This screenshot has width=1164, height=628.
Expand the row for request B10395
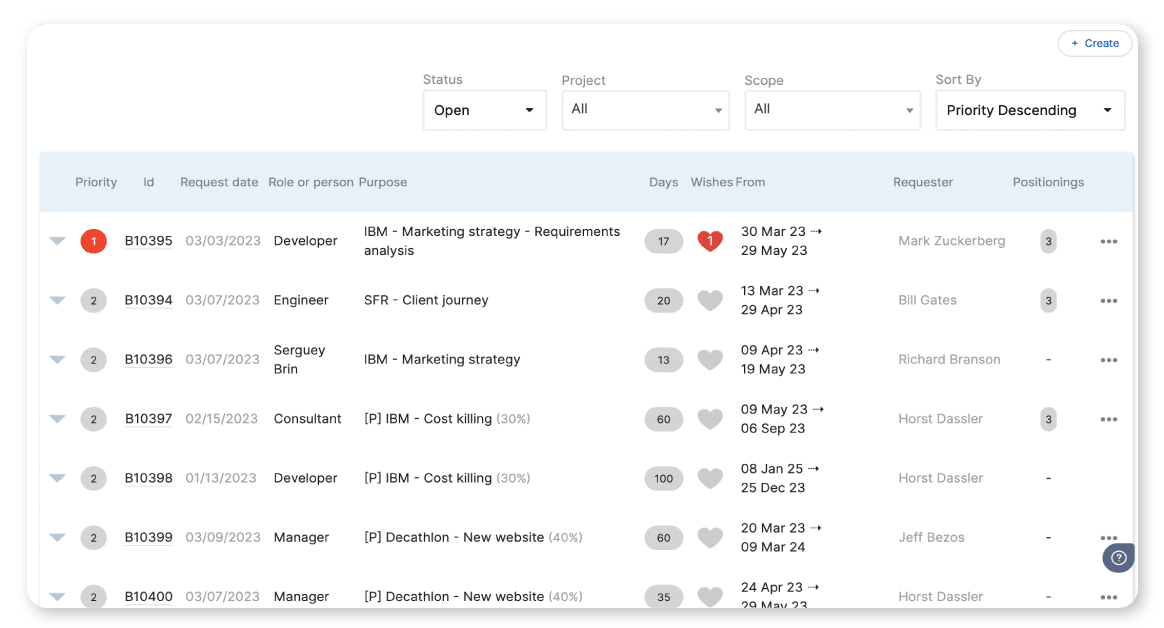coord(57,241)
